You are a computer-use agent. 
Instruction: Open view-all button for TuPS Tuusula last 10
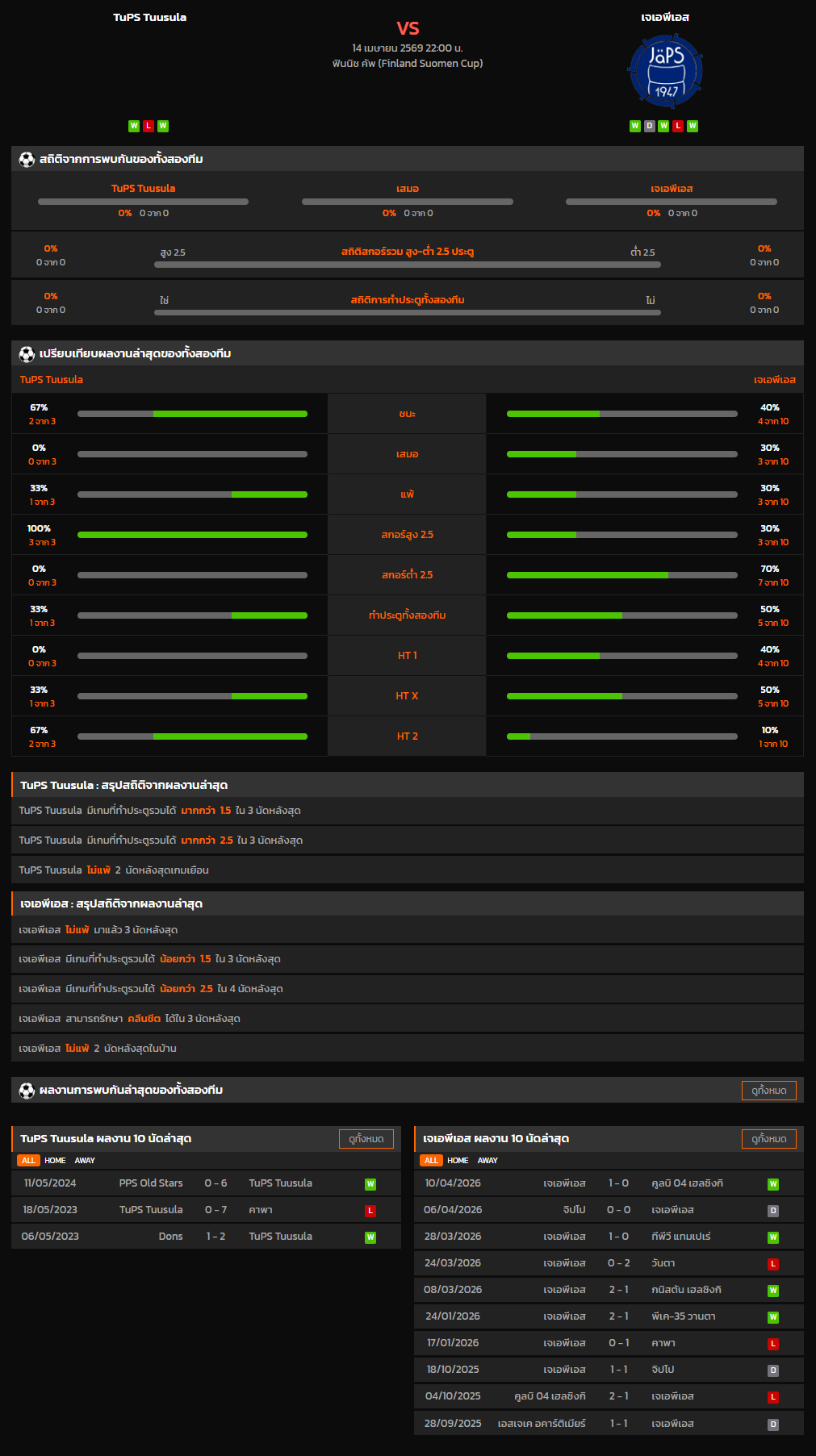click(x=366, y=1138)
